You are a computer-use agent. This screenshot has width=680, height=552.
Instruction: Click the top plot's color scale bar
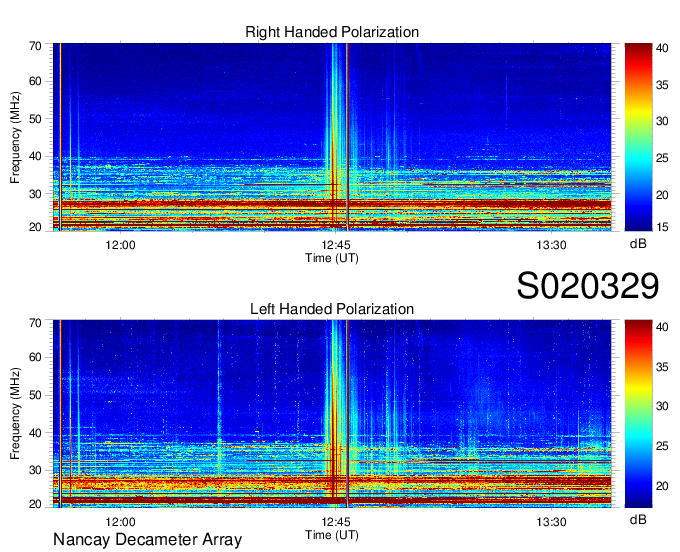[x=638, y=137]
